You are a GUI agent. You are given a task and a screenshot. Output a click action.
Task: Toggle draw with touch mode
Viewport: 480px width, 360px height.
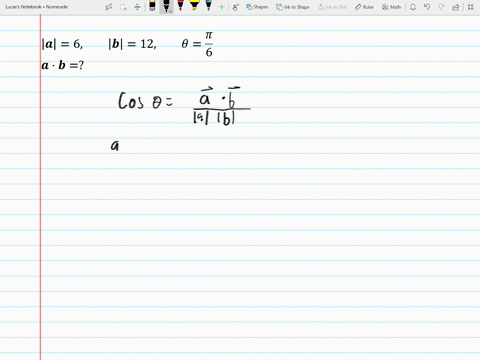[236, 7]
